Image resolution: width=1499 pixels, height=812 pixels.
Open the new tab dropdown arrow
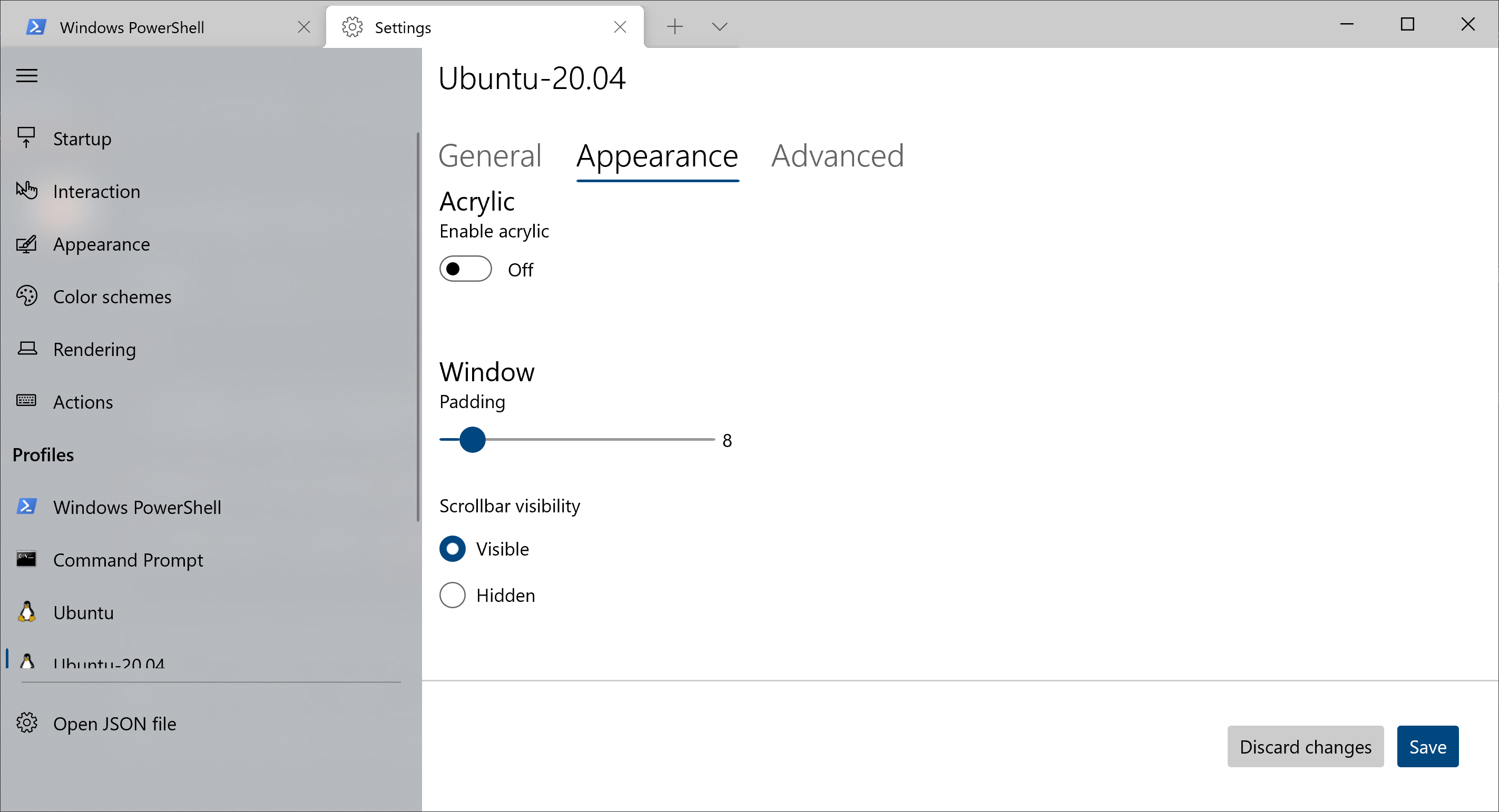(x=719, y=26)
